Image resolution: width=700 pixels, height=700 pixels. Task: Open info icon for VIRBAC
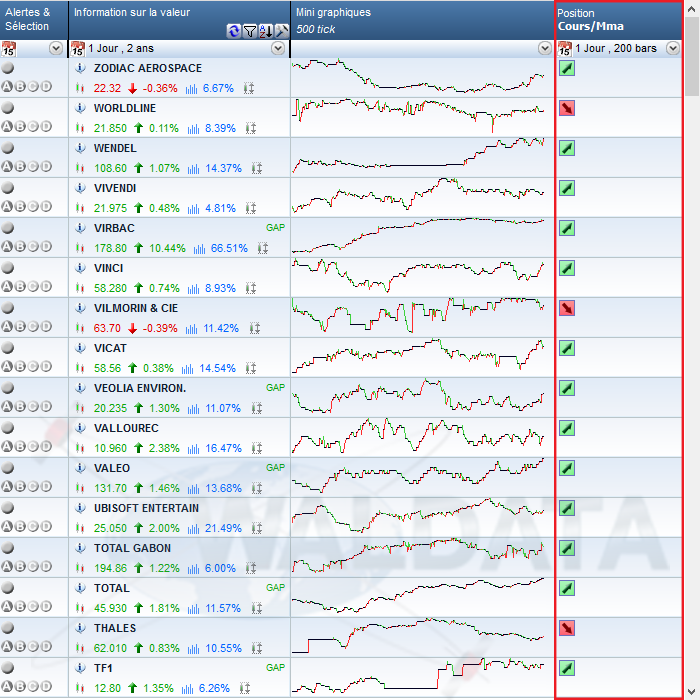coord(80,228)
